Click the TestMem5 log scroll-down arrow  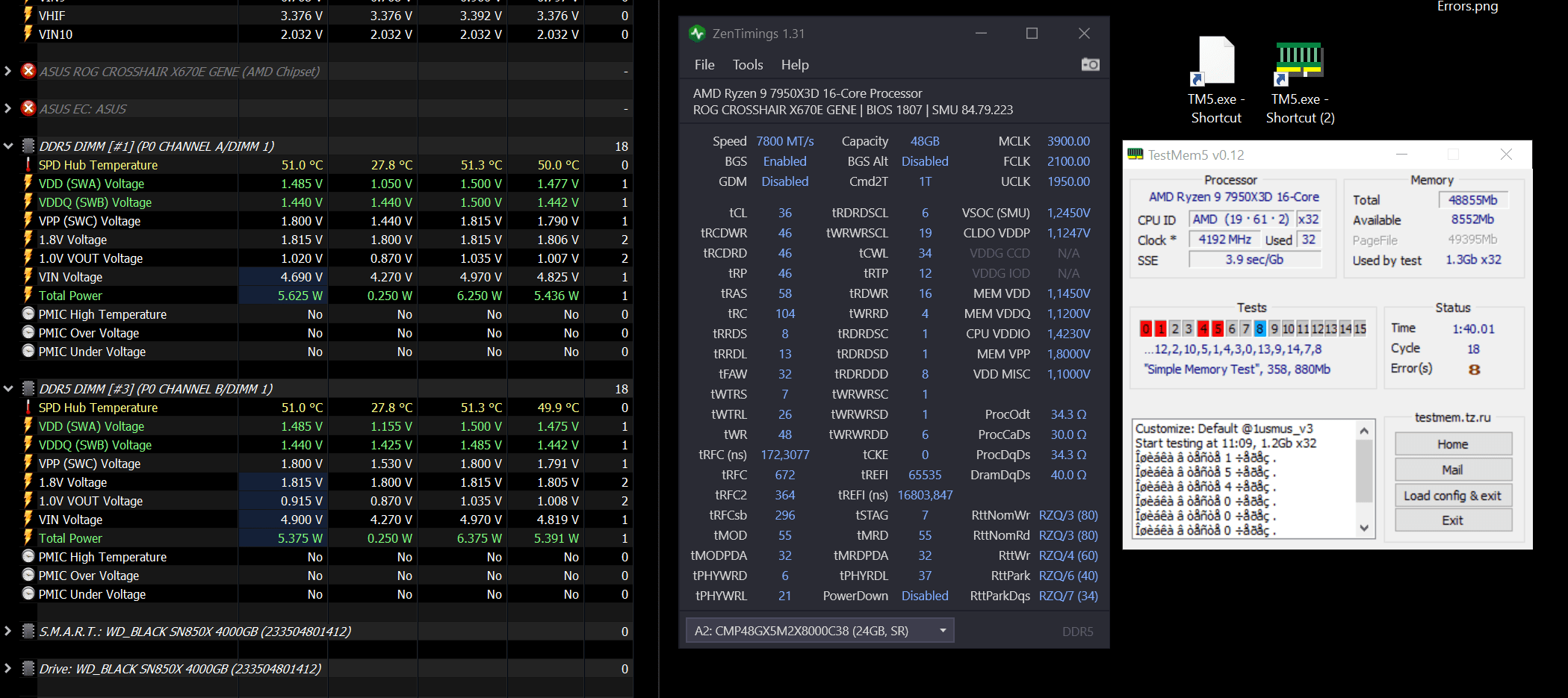[1364, 528]
